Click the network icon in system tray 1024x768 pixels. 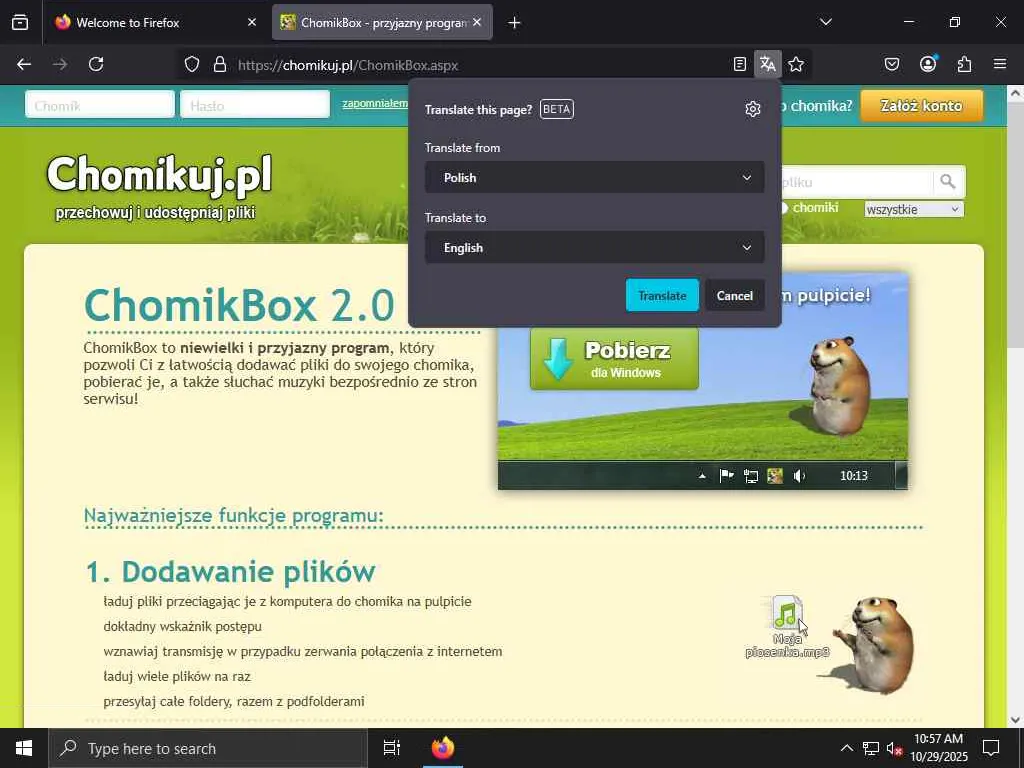(871, 748)
